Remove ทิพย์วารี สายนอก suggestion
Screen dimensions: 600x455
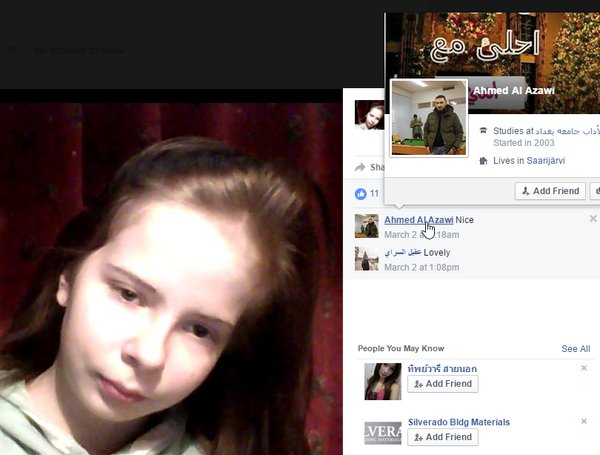coord(584,368)
